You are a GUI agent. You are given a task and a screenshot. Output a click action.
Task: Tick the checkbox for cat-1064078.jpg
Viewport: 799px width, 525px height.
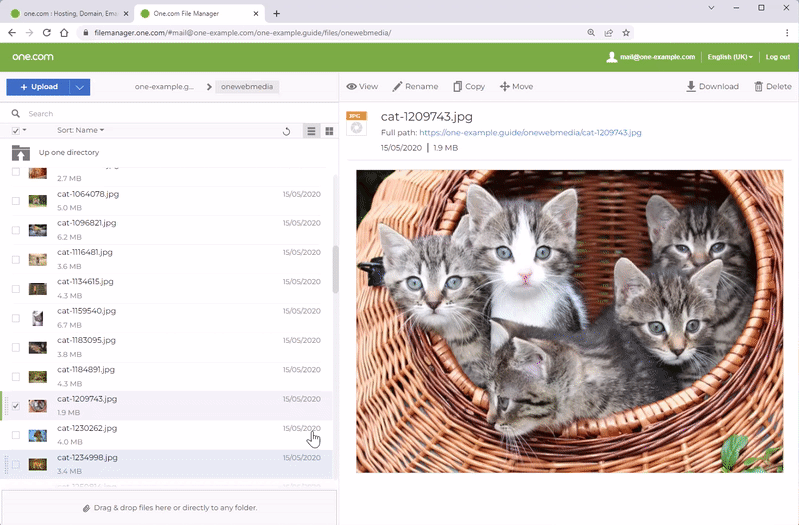click(x=15, y=200)
